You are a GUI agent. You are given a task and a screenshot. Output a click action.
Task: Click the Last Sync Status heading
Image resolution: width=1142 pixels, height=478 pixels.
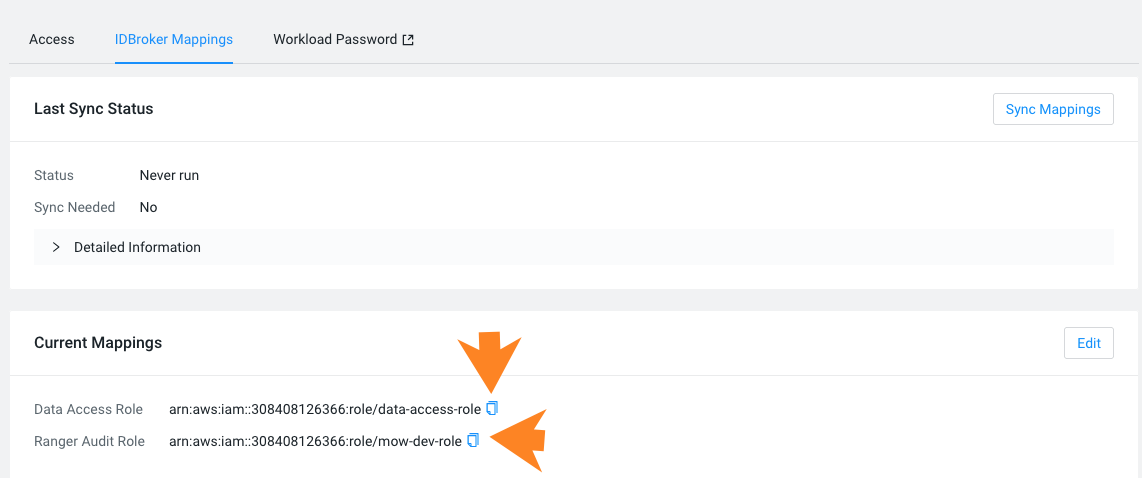[x=94, y=108]
